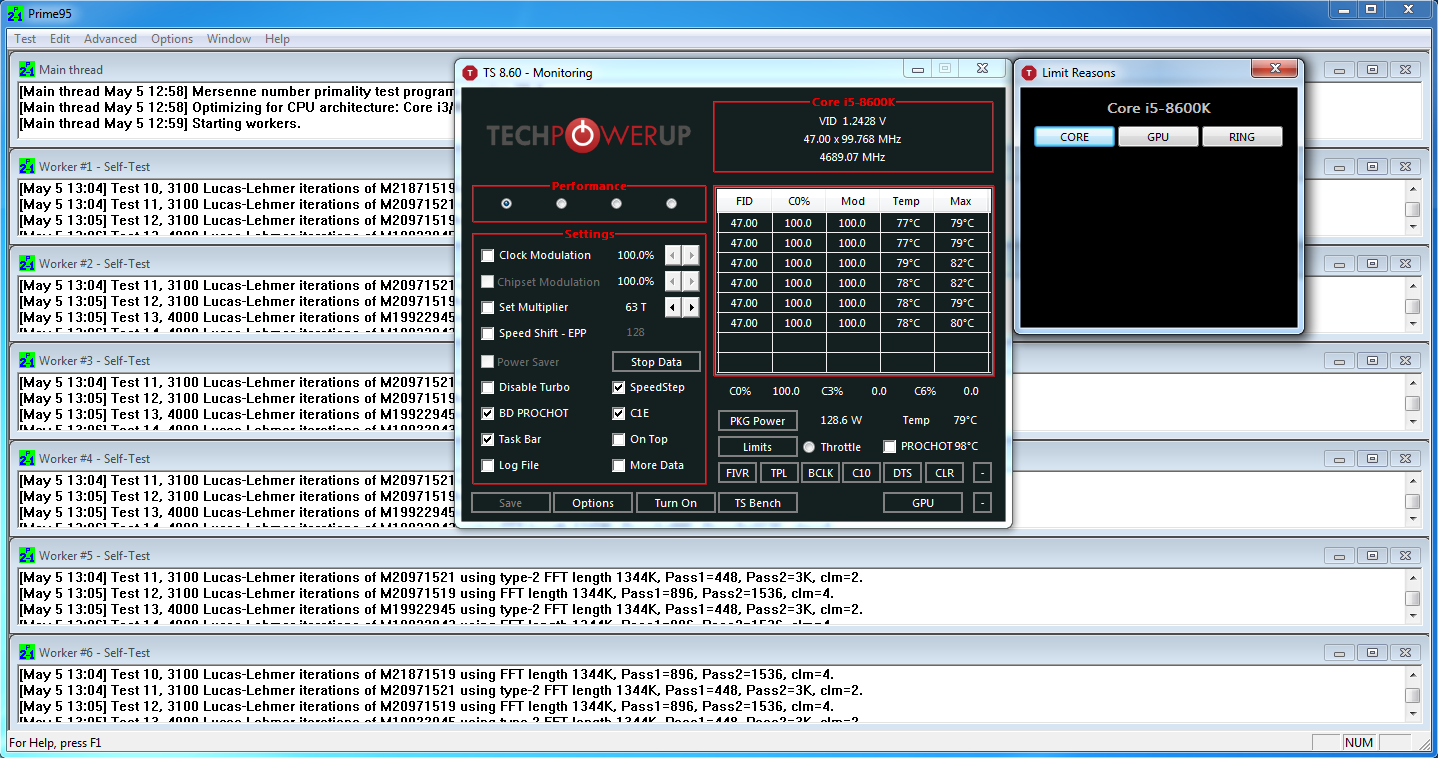
Task: Minimize the Worker #6 Self-Test subwindow
Action: tap(1339, 652)
